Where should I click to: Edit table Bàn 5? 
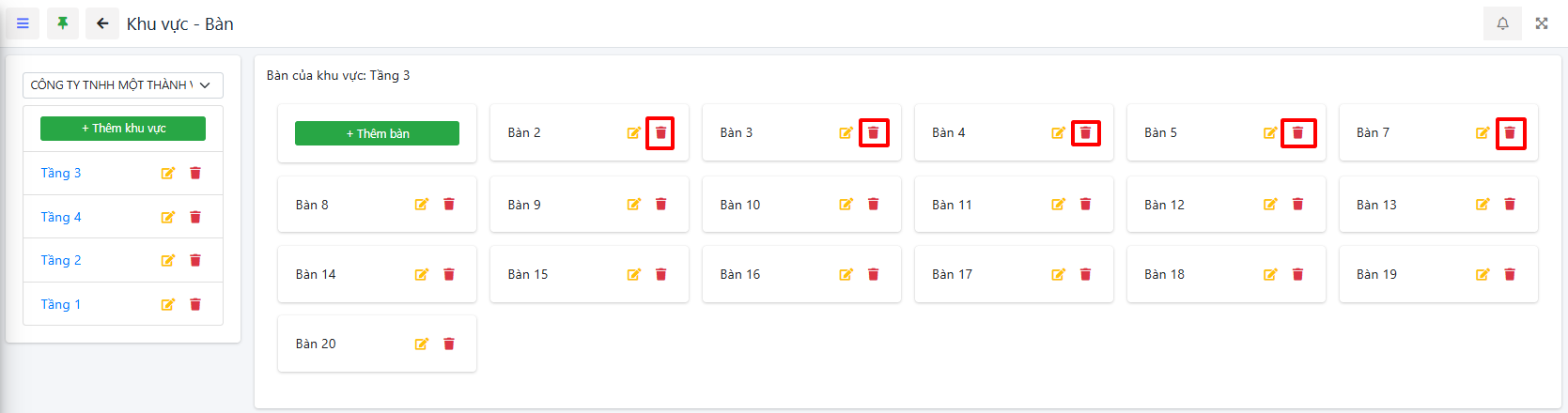(x=1270, y=133)
